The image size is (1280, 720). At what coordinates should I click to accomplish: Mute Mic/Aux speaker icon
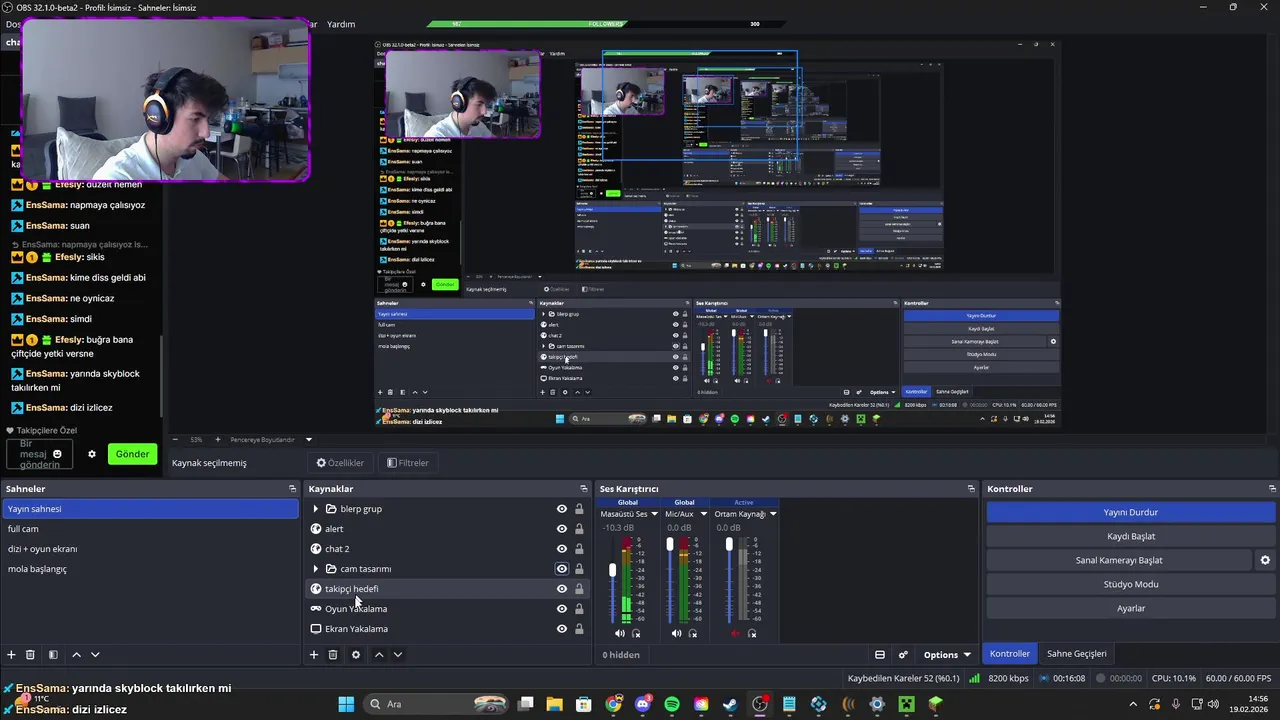676,633
